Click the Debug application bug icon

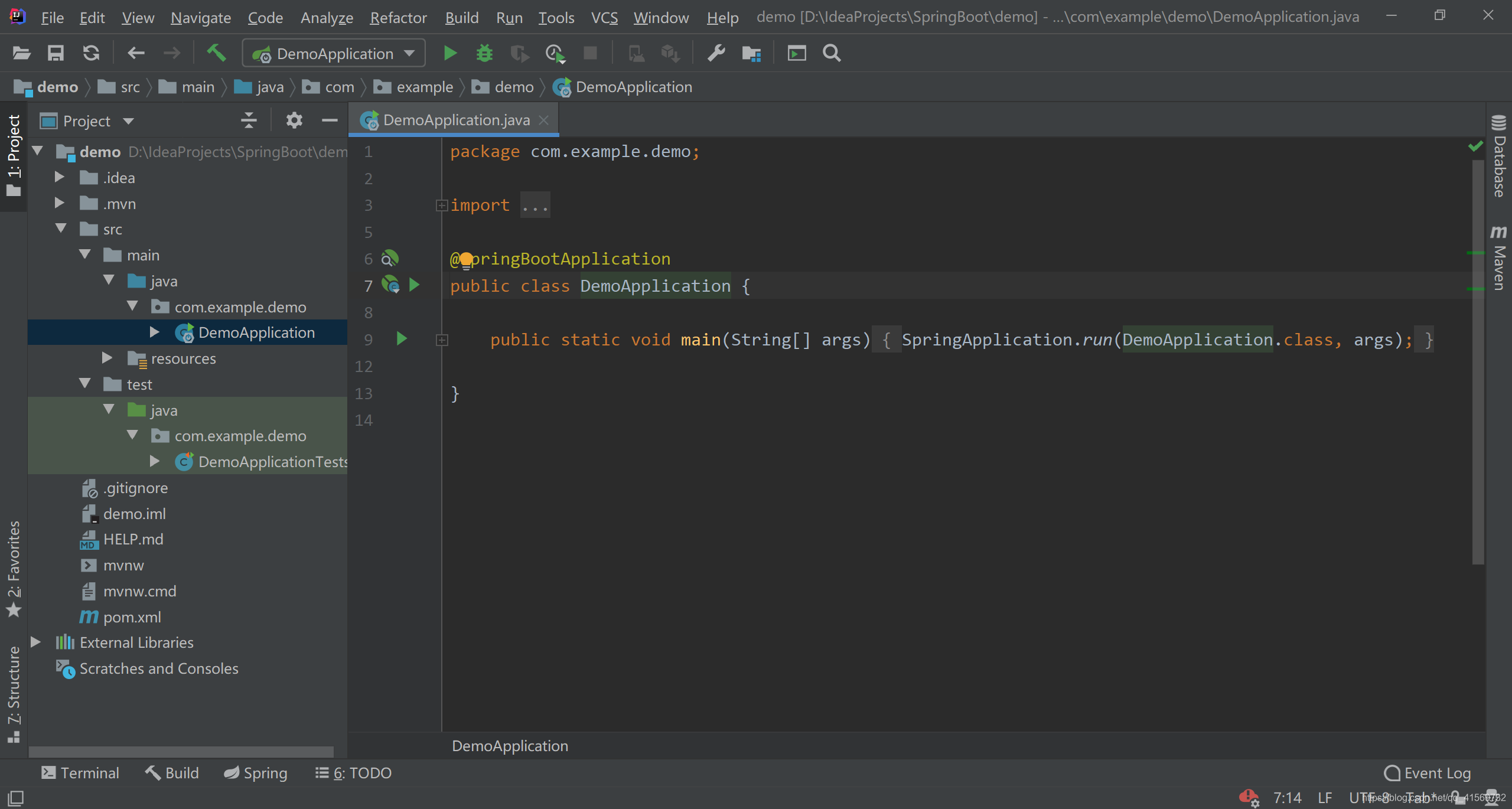[x=484, y=53]
